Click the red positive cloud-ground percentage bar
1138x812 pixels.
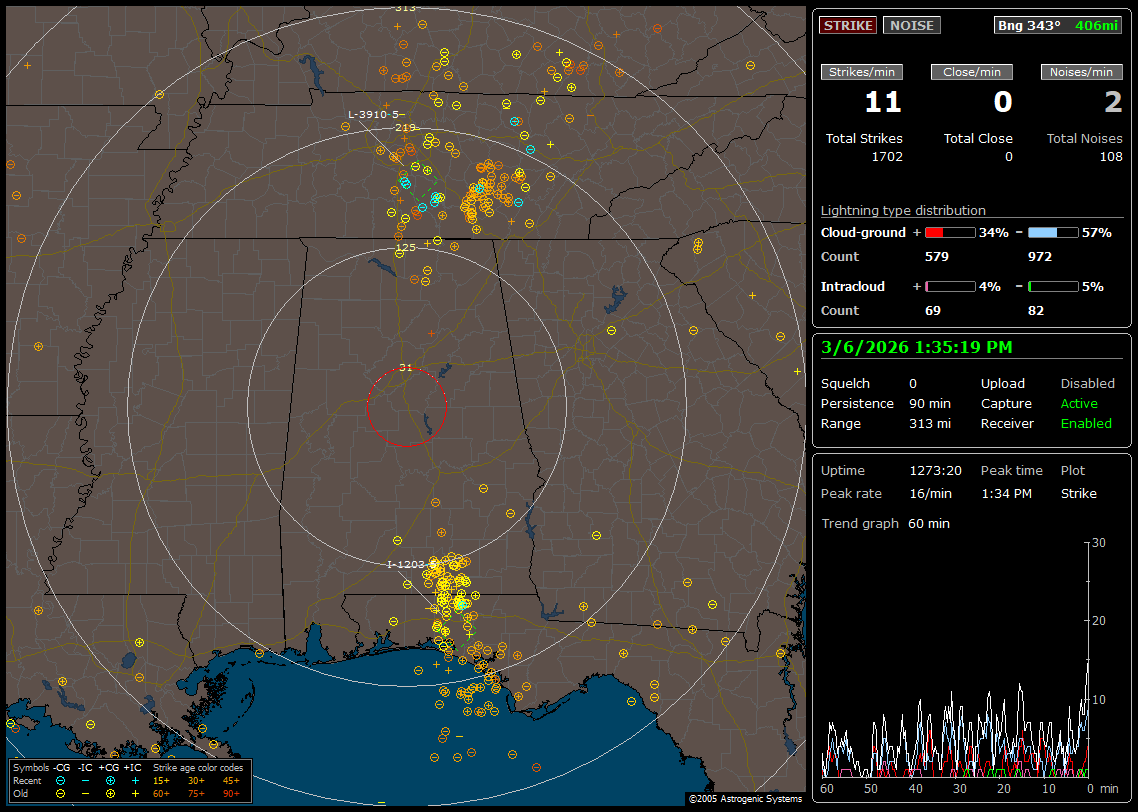[x=949, y=232]
